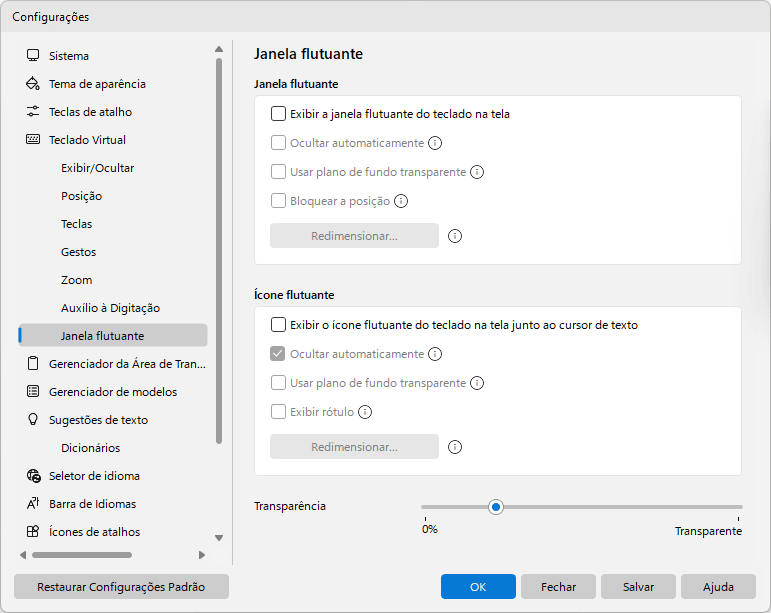
Task: Click the Seletor de idioma globe icon
Action: click(33, 476)
